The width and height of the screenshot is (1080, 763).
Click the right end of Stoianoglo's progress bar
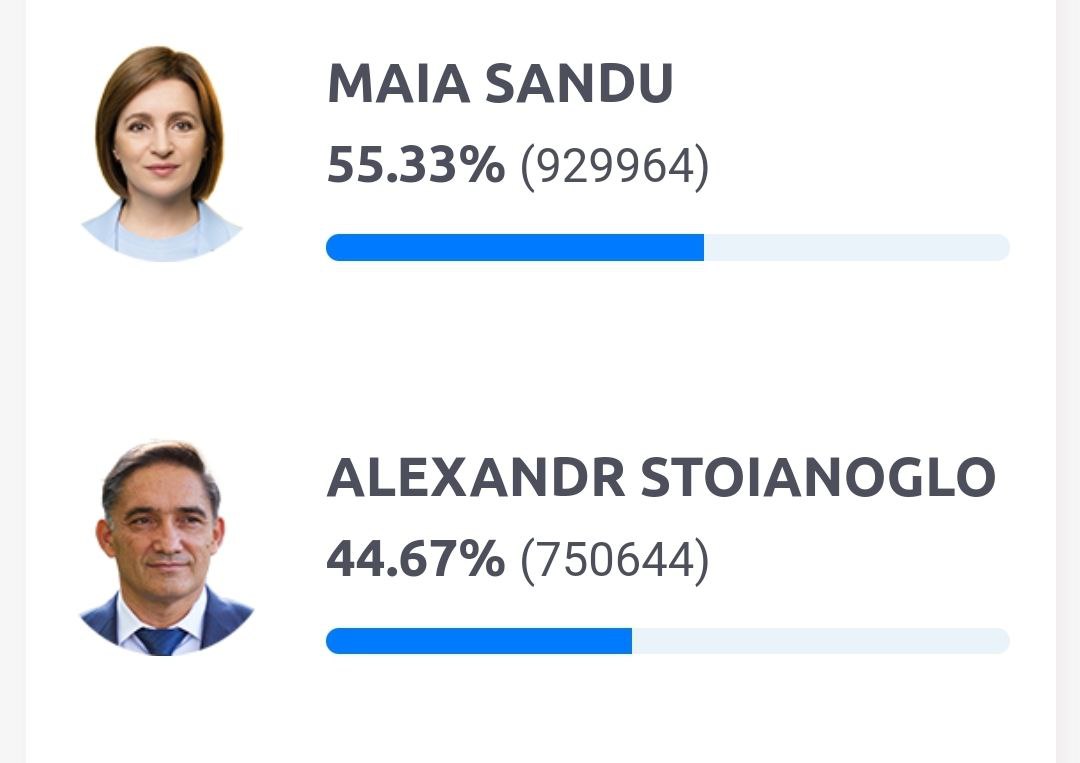(x=1002, y=641)
